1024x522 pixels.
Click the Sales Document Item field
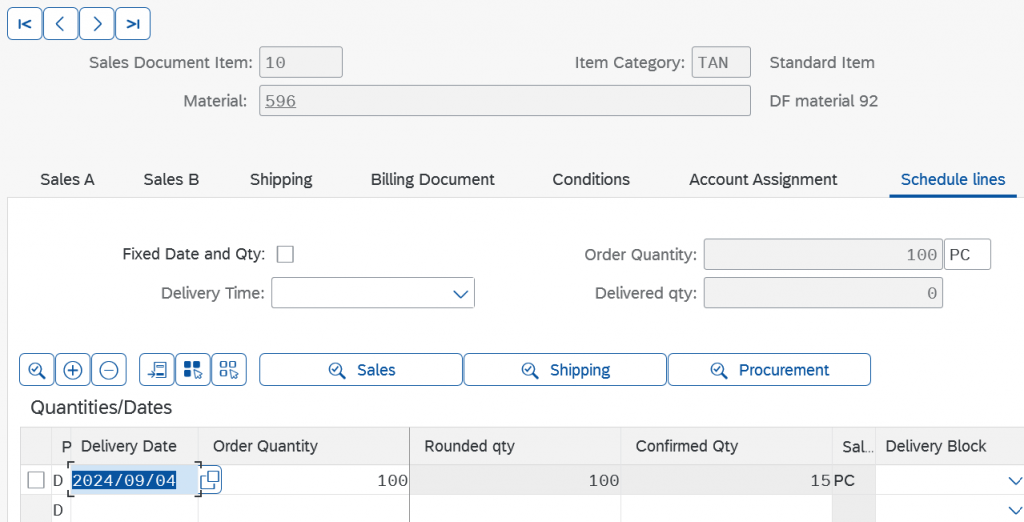pyautogui.click(x=300, y=63)
